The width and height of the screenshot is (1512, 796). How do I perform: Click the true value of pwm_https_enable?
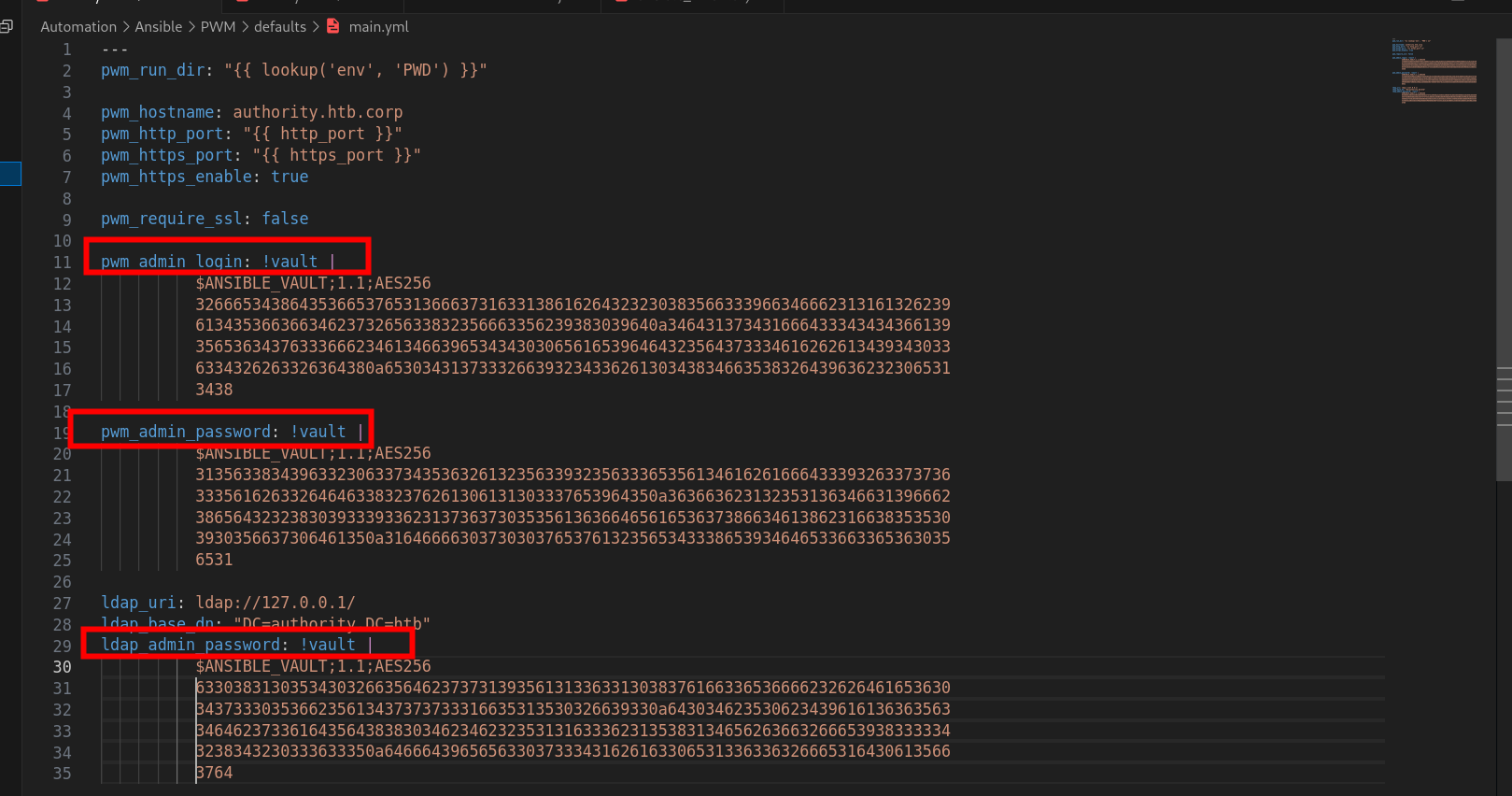pos(290,177)
